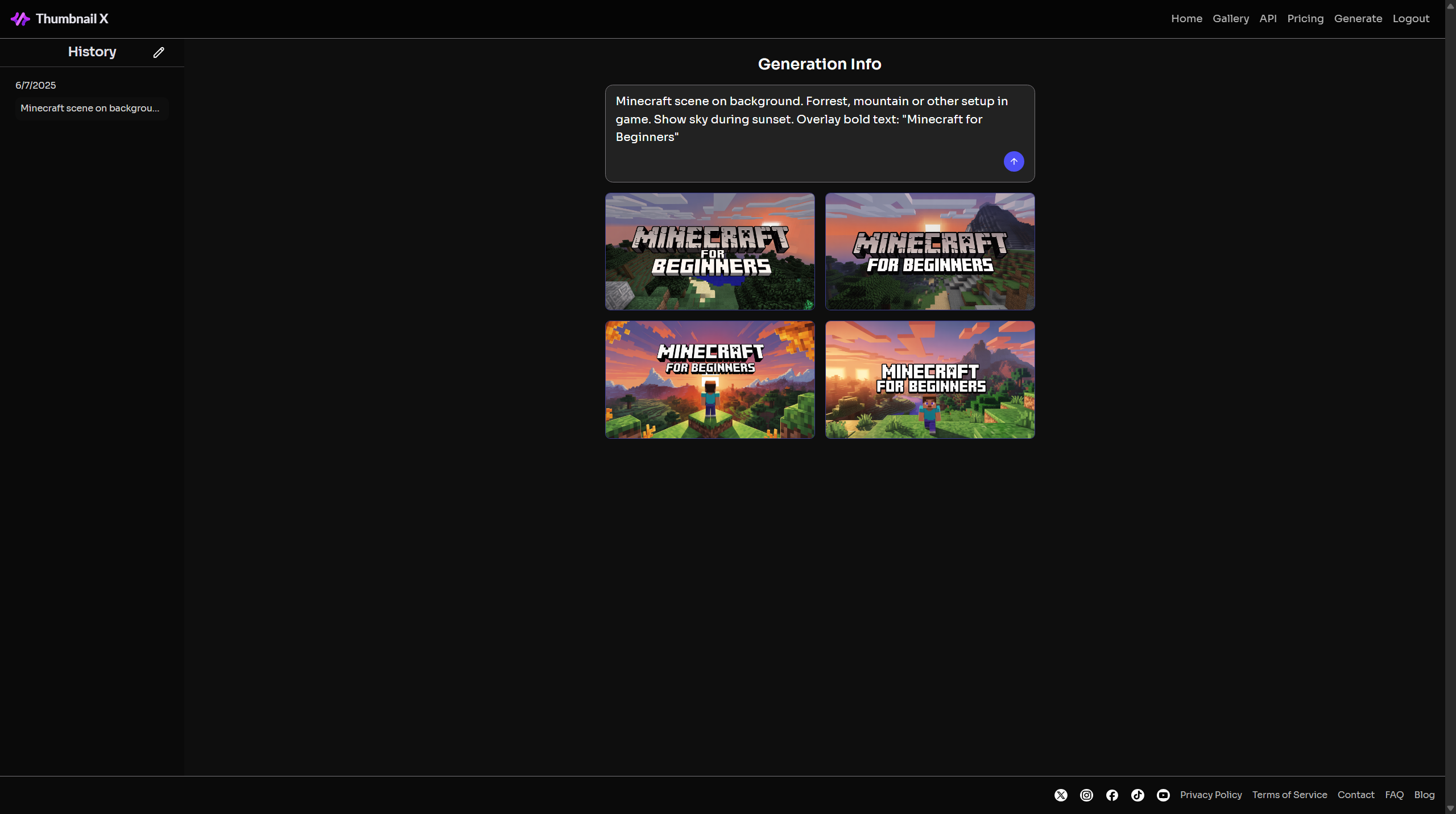Click the scrollbar down arrow
The image size is (1456, 814).
(x=1450, y=809)
